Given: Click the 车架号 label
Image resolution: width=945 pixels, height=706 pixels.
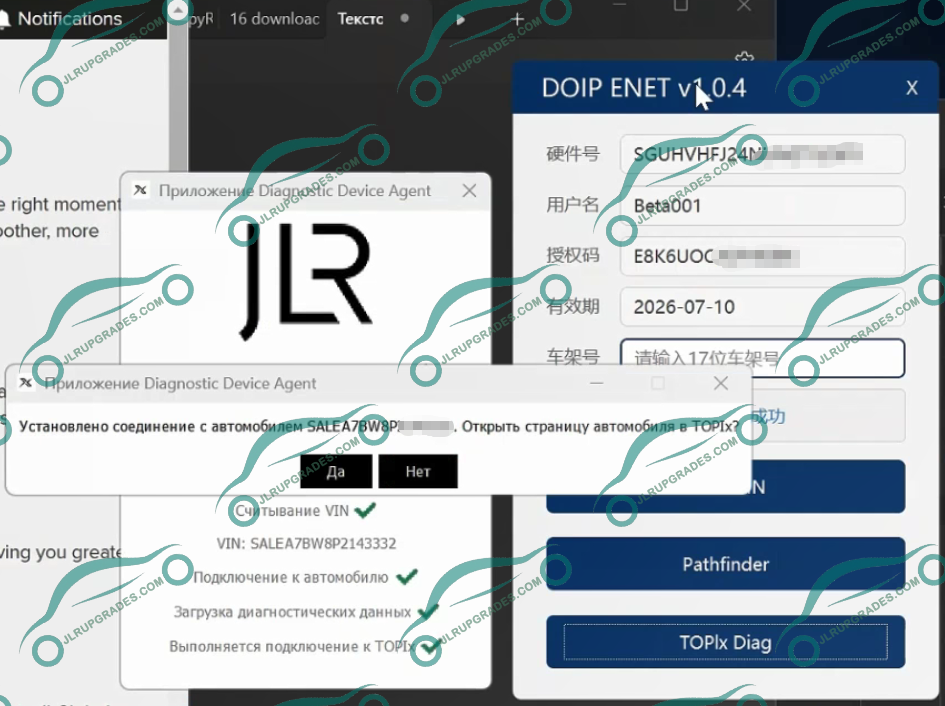Looking at the screenshot, I should (x=573, y=358).
